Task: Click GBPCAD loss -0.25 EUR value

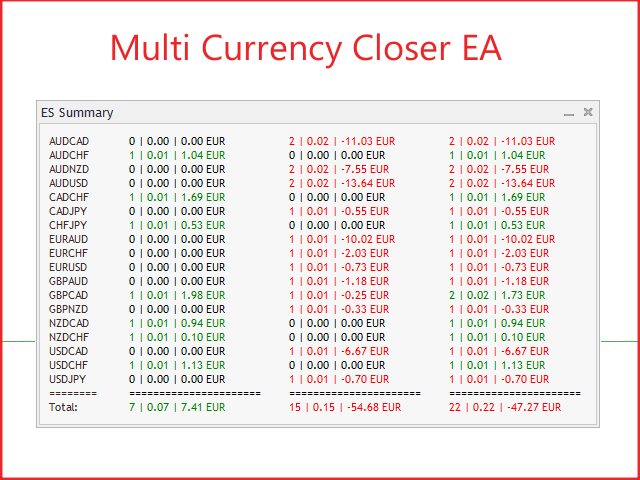Action: (x=365, y=295)
